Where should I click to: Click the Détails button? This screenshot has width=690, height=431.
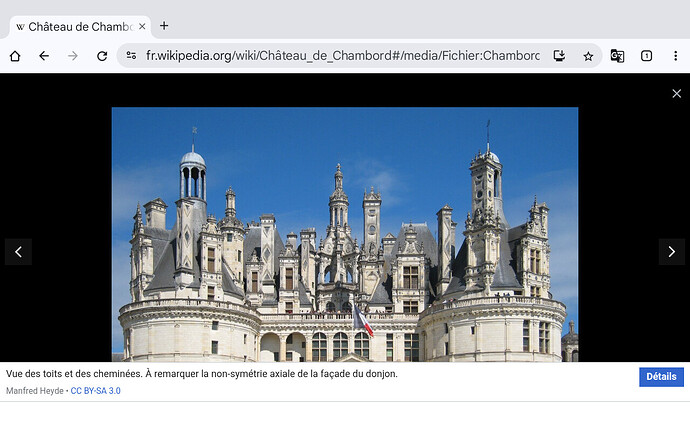coord(661,377)
